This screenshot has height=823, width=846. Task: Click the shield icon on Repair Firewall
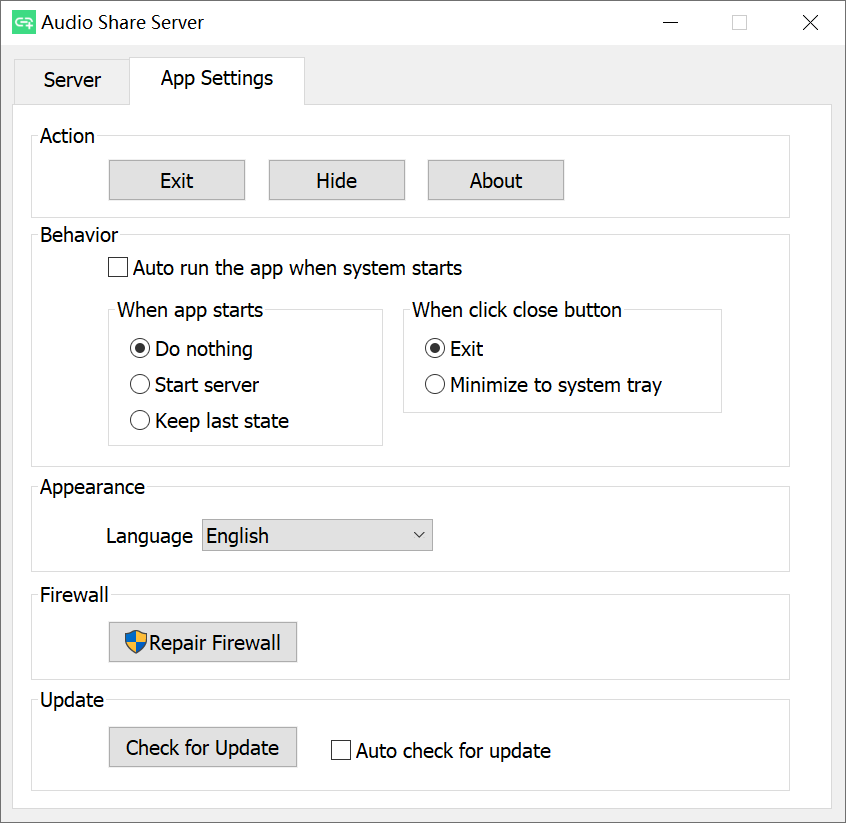[136, 642]
